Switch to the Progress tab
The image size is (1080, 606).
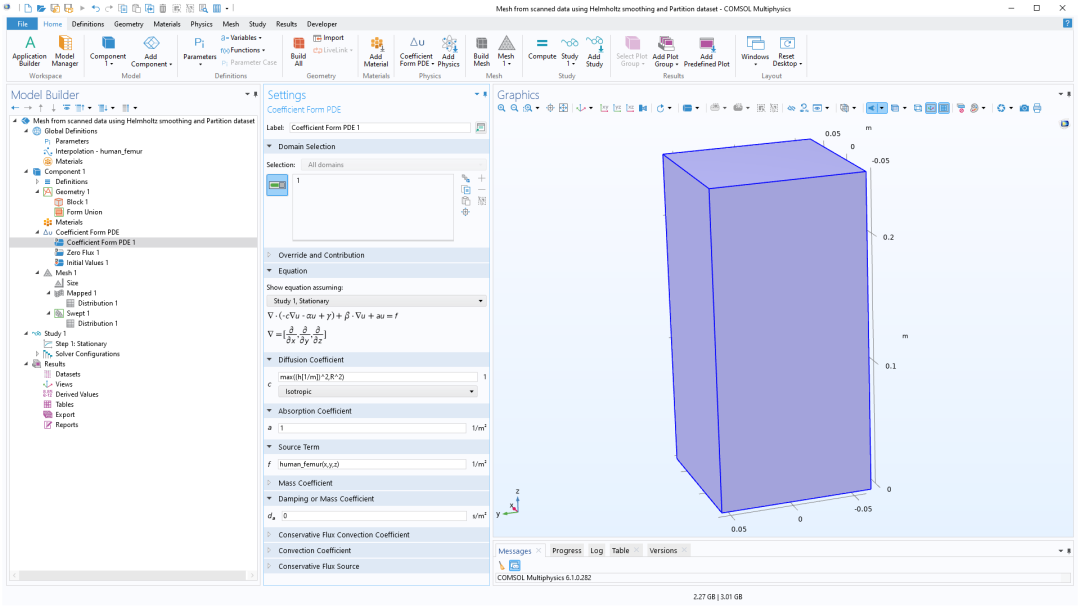pos(566,550)
